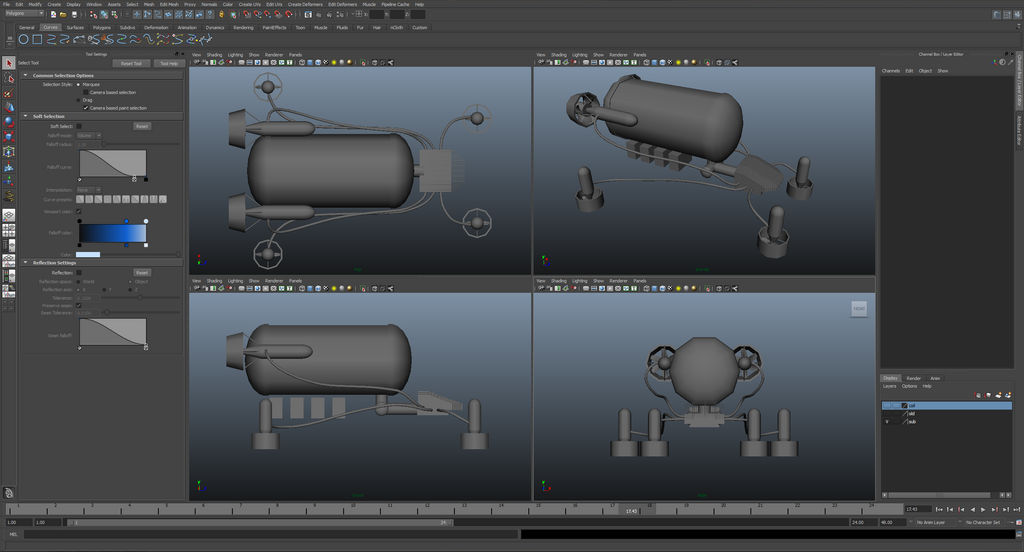The width and height of the screenshot is (1024, 552).
Task: Enable the Reflection checkbox
Action: (x=79, y=272)
